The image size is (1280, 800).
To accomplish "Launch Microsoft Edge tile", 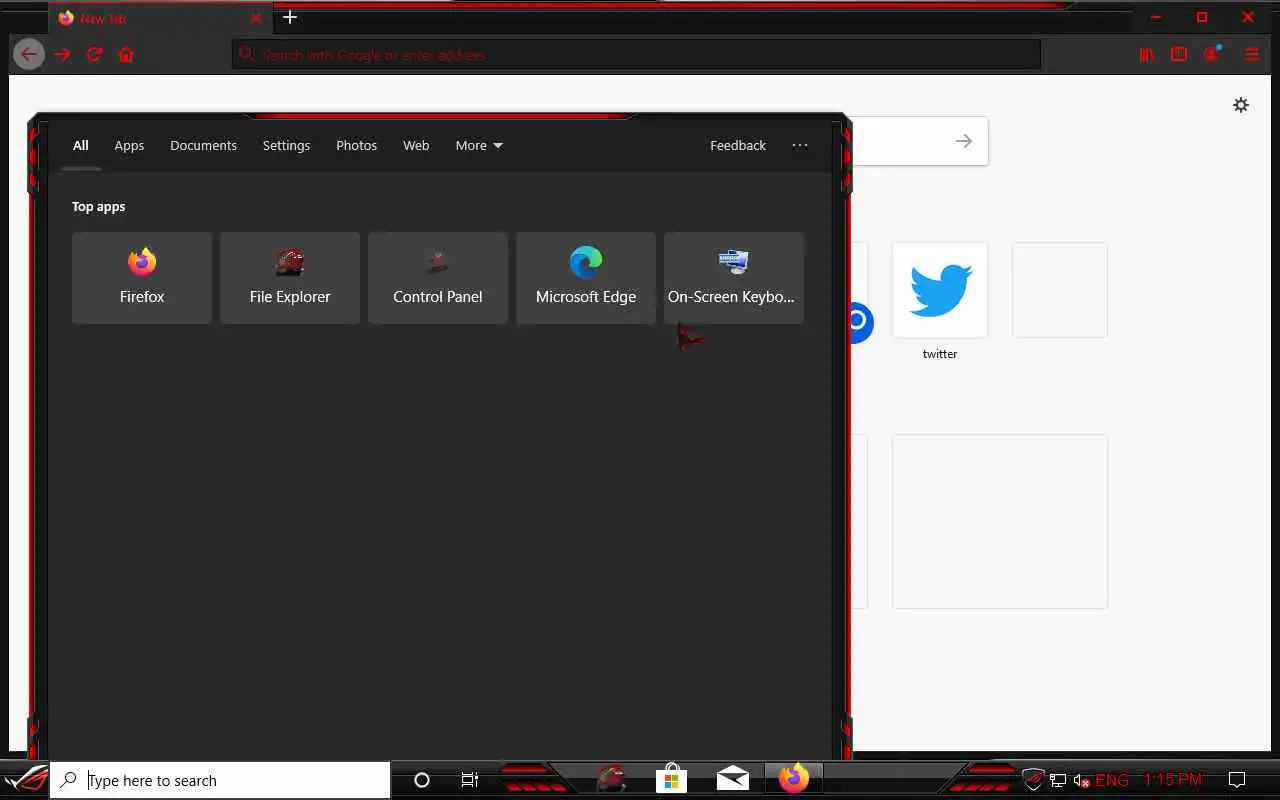I will click(x=586, y=278).
